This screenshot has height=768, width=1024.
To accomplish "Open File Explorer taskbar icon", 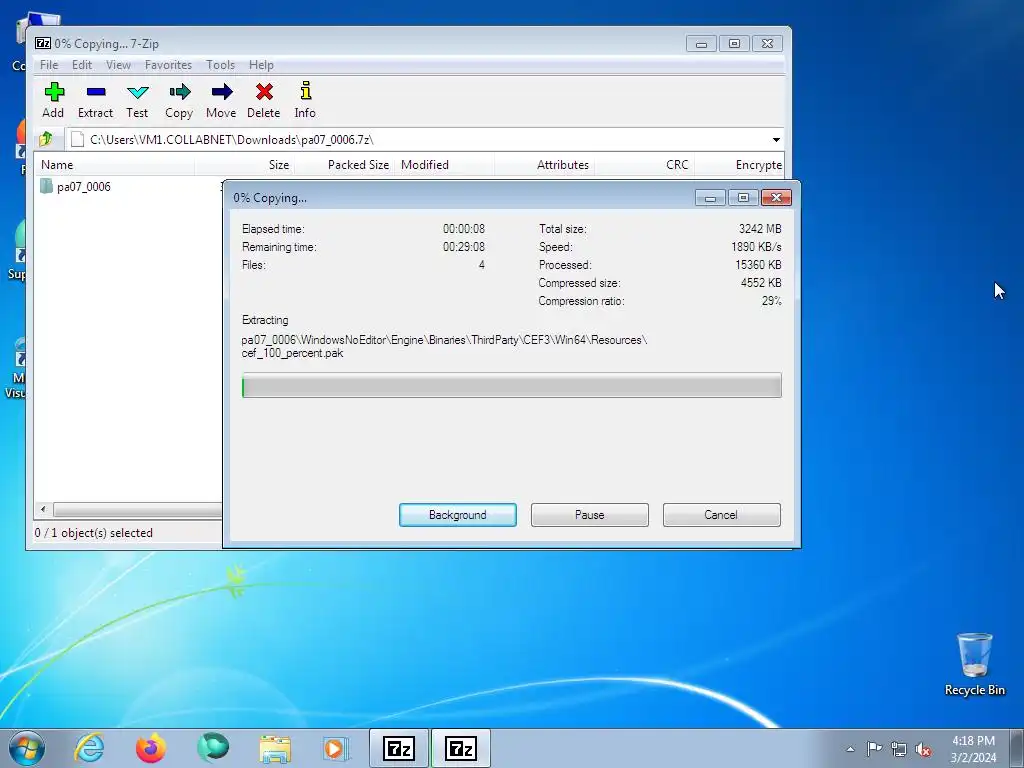I will click(275, 748).
